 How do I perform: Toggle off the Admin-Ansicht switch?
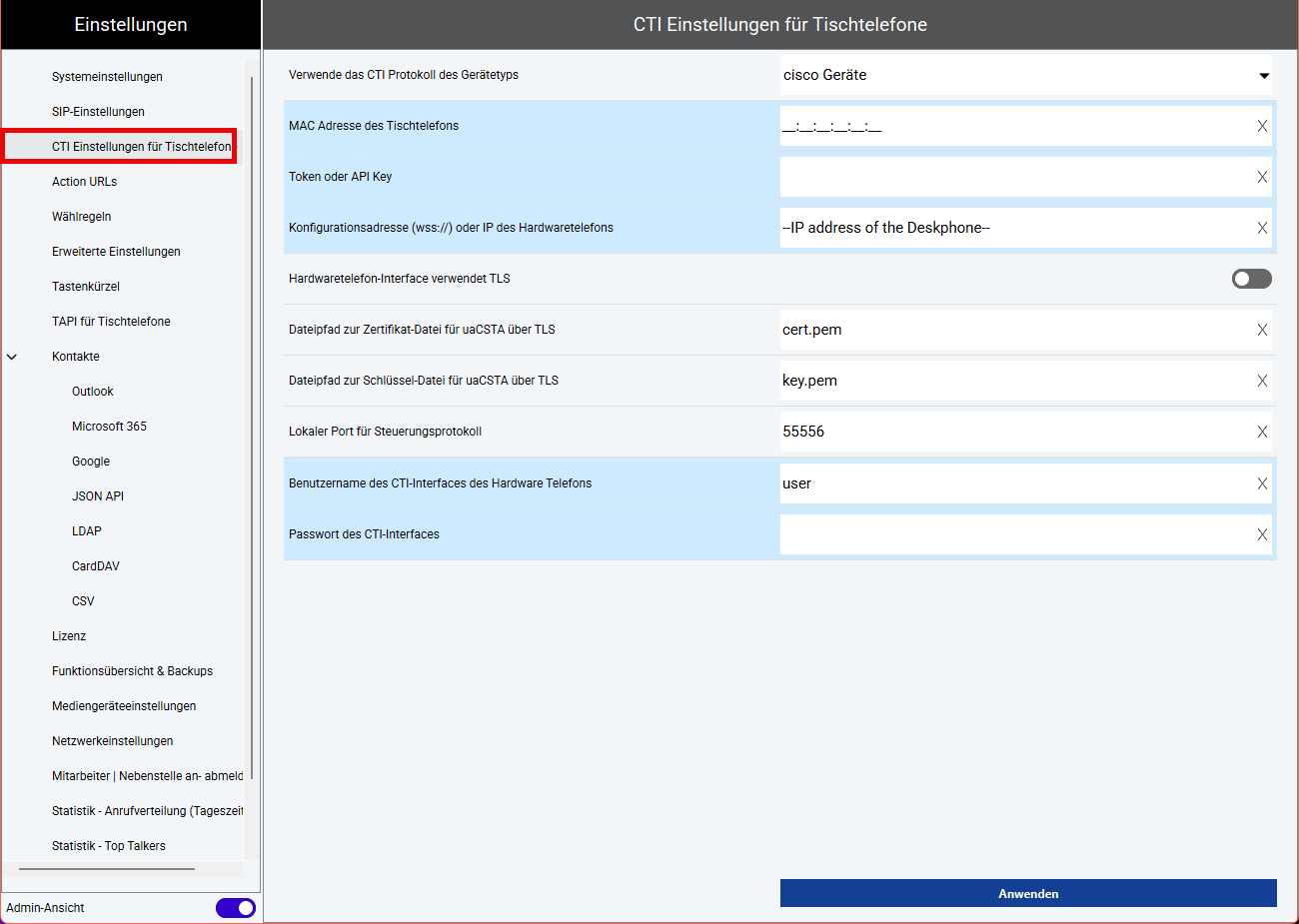pos(236,908)
